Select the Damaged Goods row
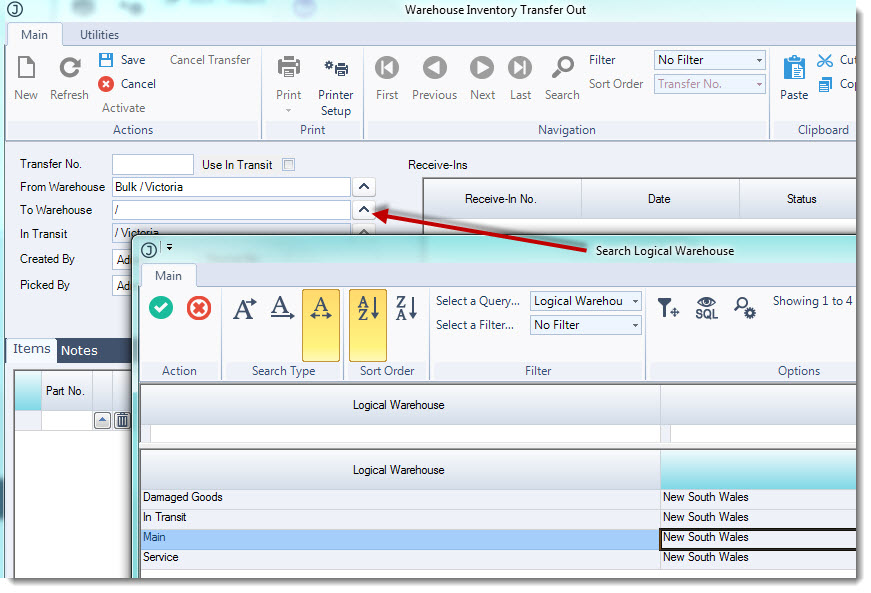Screen dimensions: 871x593 pos(400,497)
